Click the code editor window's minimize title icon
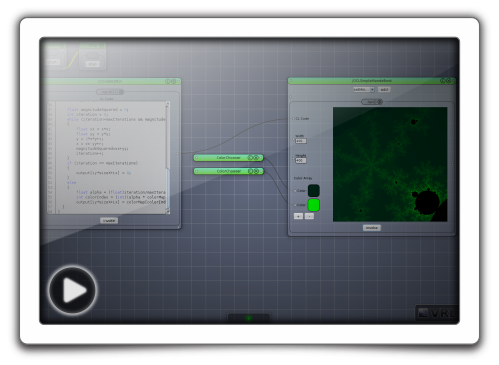 pos(168,81)
